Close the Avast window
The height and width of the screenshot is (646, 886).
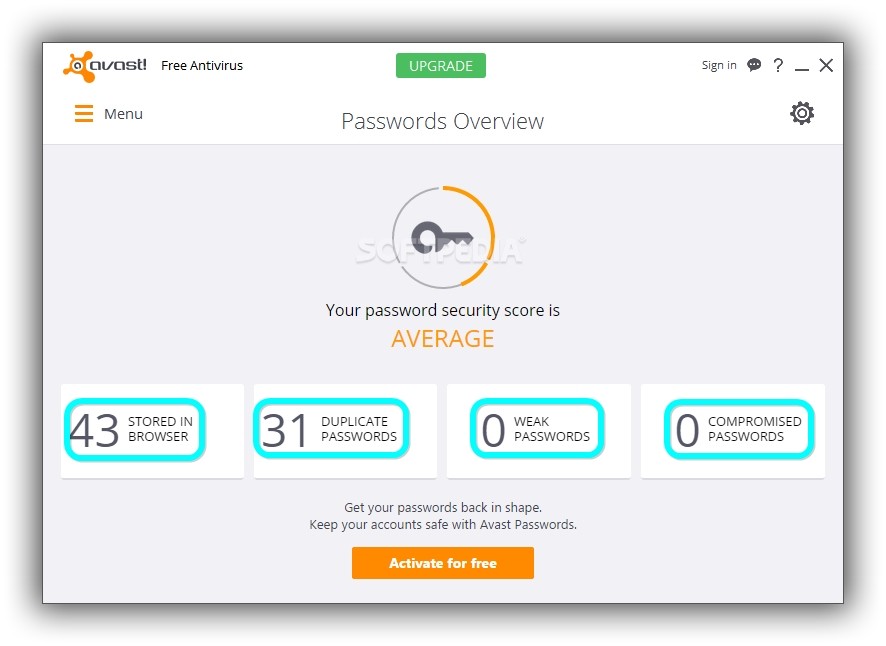[826, 66]
